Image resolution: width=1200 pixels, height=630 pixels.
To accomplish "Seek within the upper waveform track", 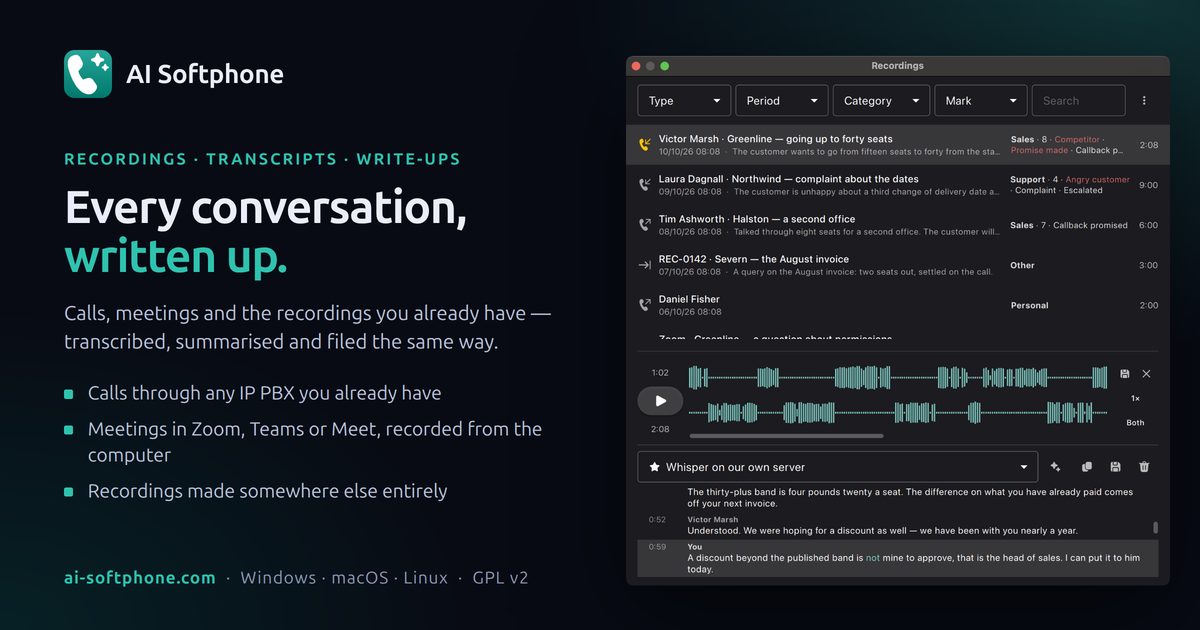I will [x=898, y=377].
